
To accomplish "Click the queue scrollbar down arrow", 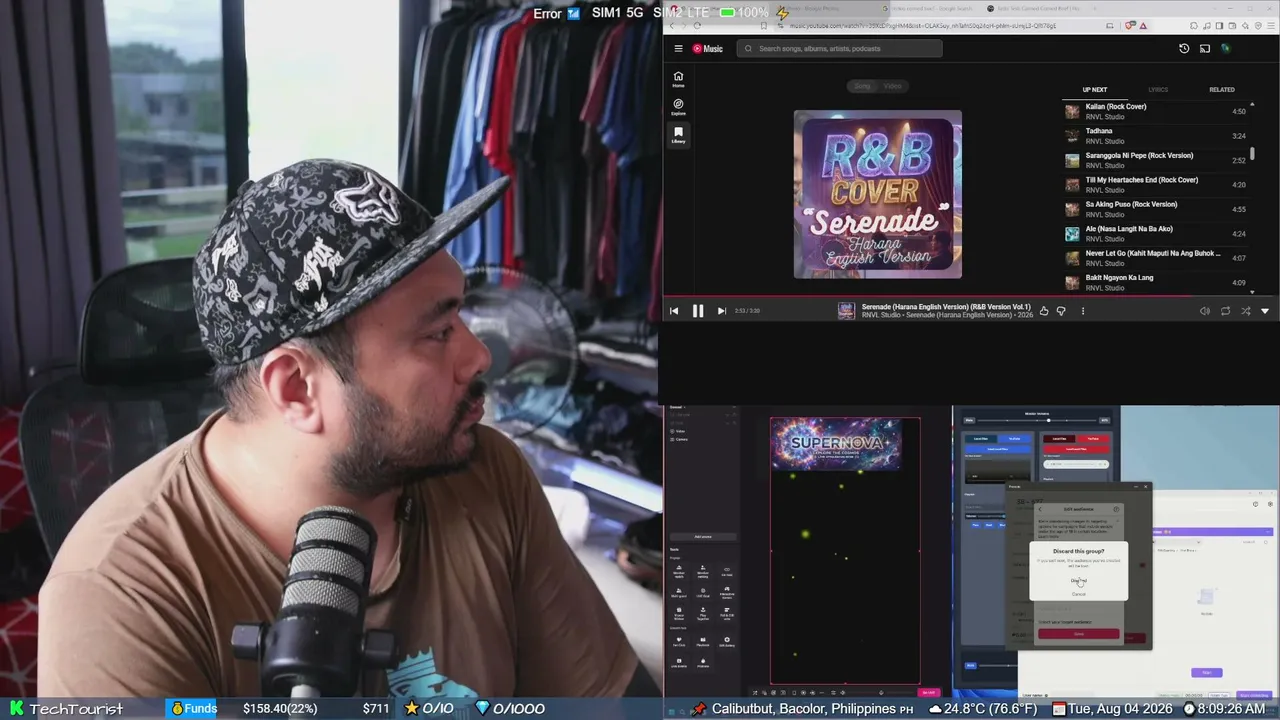I will point(1252,290).
